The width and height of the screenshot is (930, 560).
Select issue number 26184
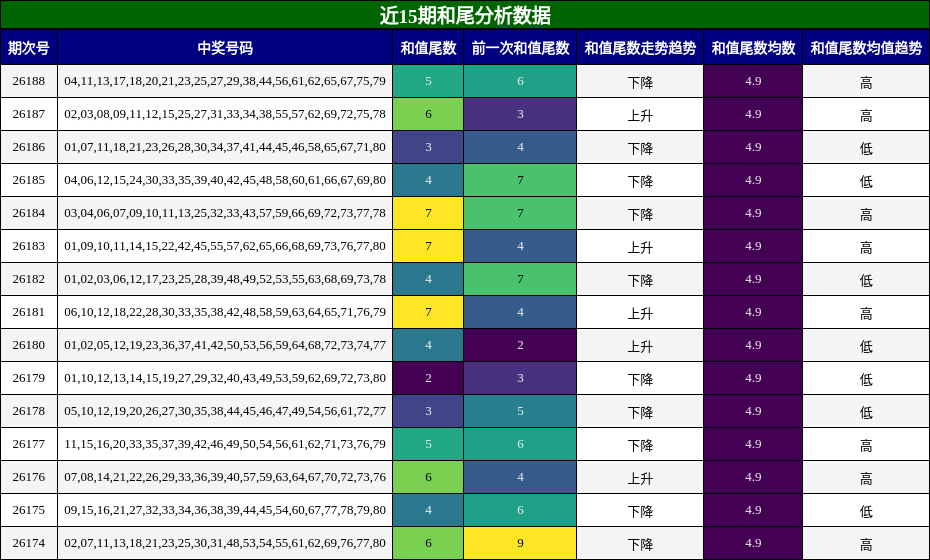point(28,213)
